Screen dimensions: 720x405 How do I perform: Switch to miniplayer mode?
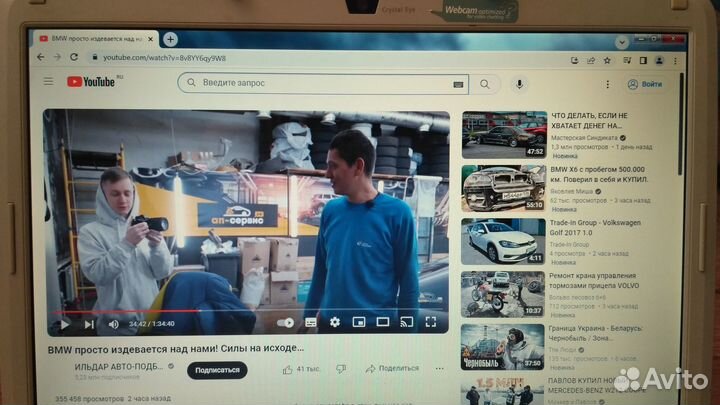(359, 322)
